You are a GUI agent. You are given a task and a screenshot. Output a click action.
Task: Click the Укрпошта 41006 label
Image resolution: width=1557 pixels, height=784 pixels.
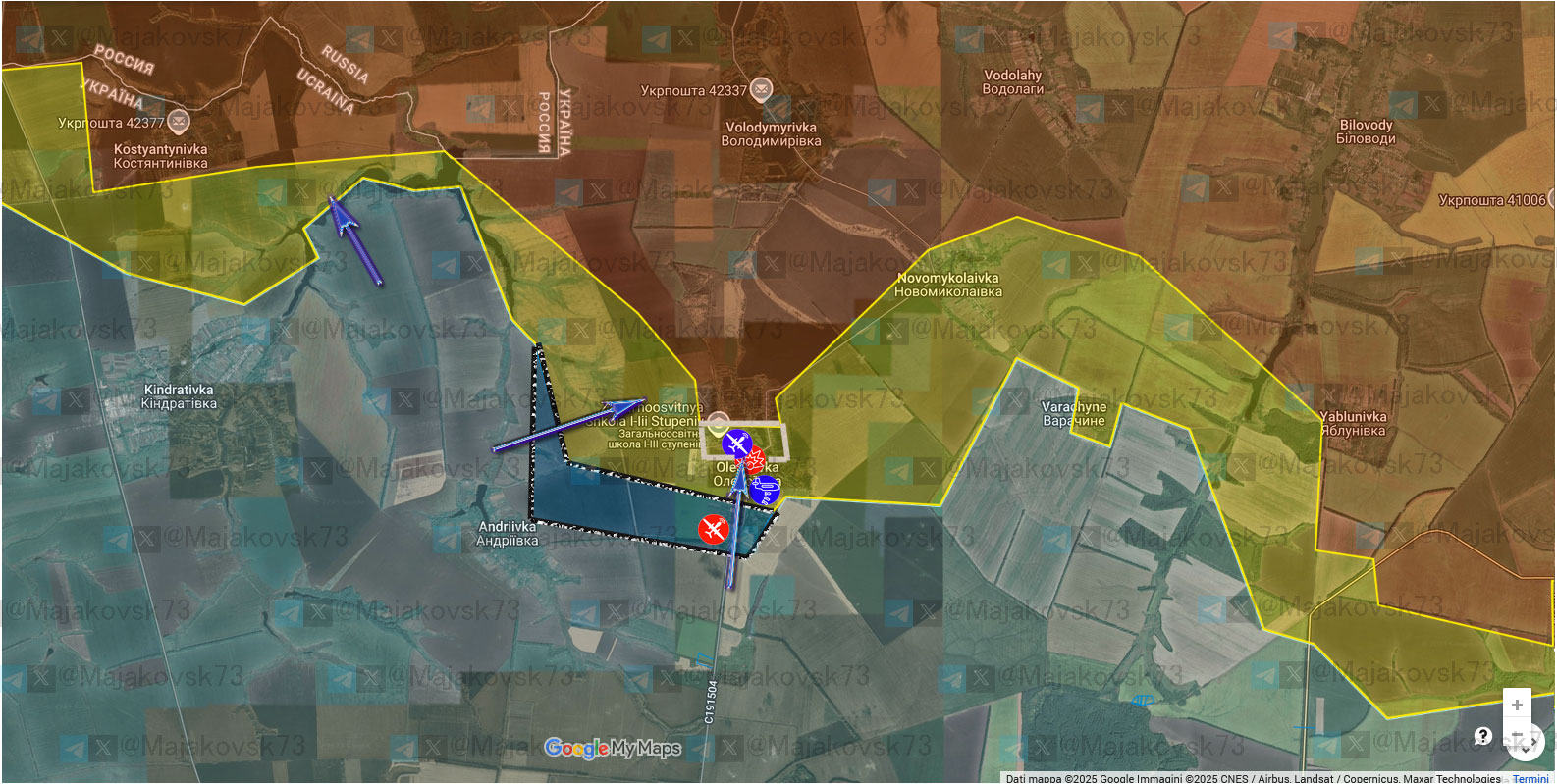pos(1491,200)
